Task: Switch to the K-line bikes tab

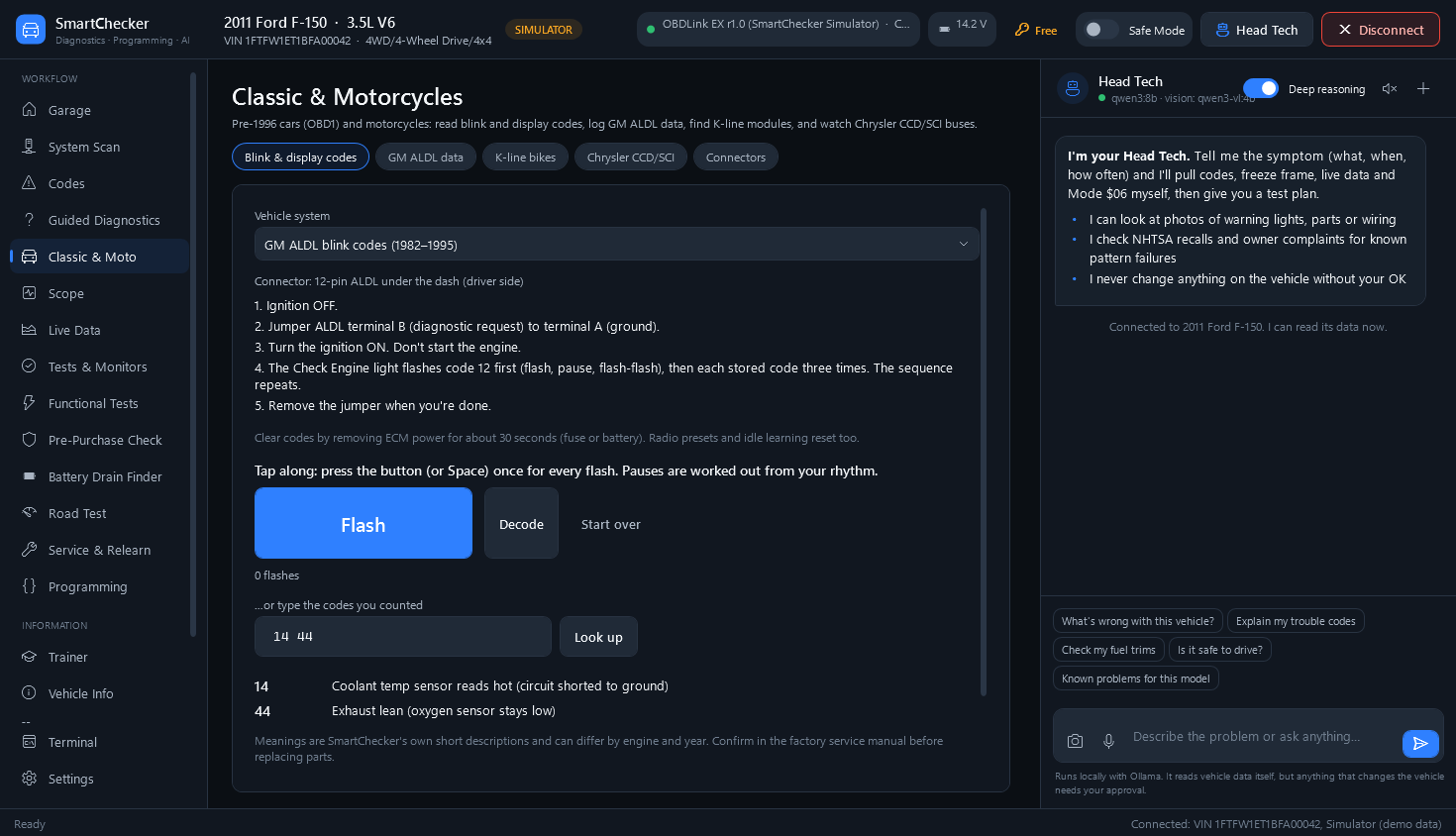Action: point(526,157)
